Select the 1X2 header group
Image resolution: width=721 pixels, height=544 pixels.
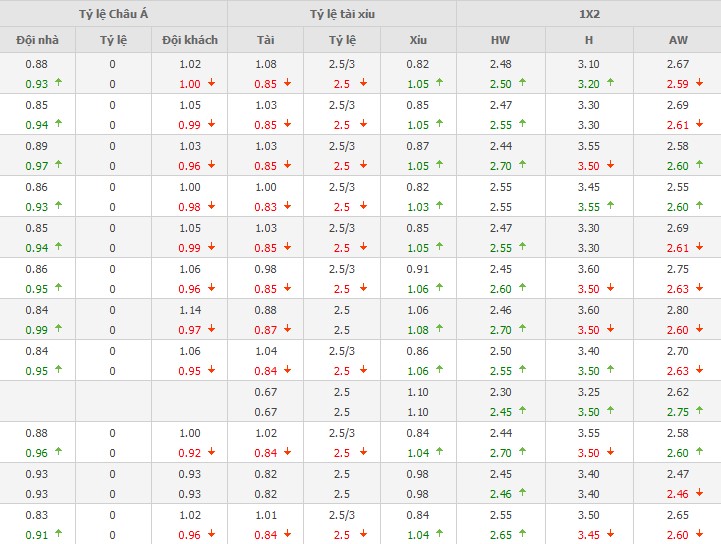[x=588, y=14]
